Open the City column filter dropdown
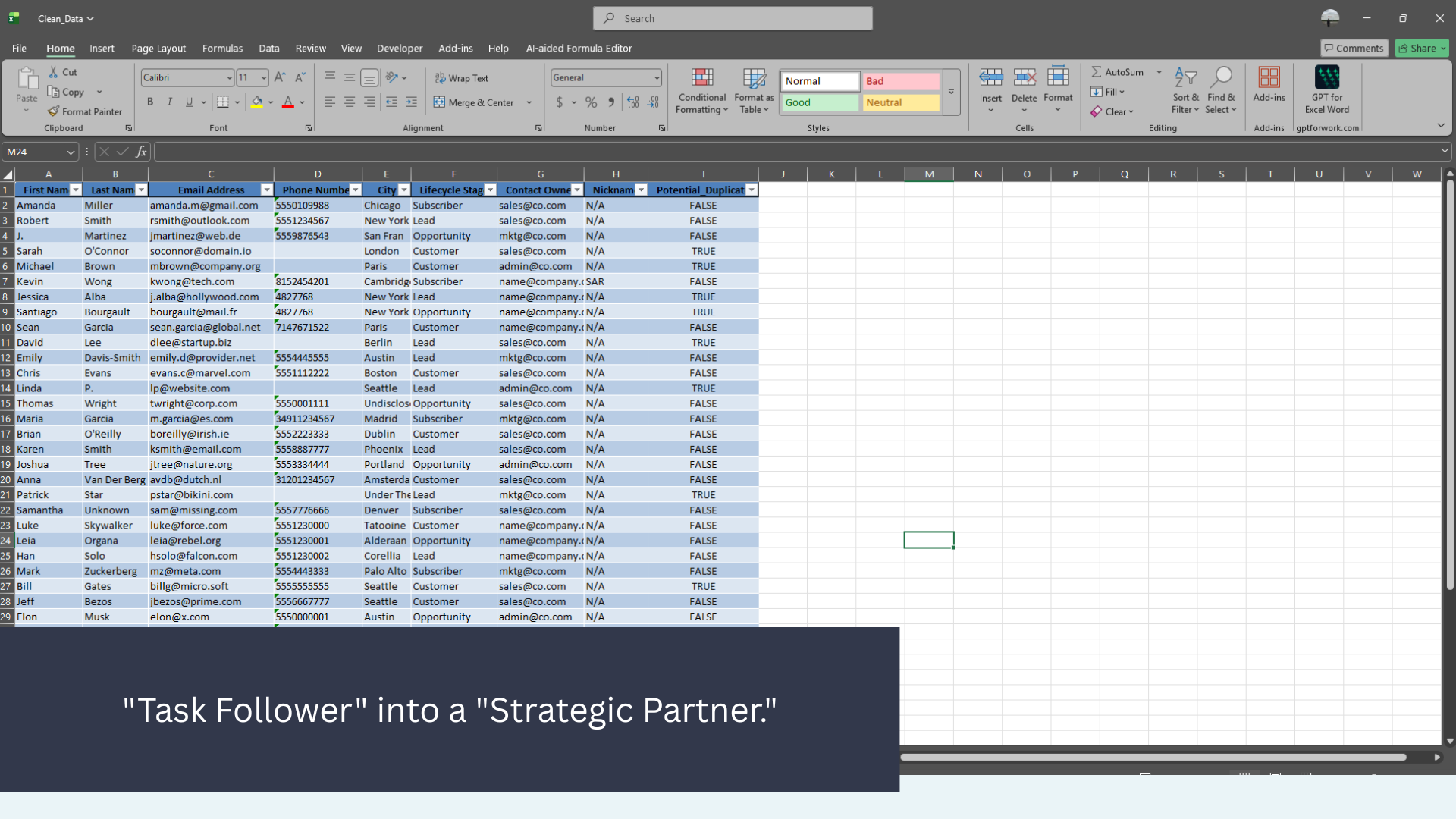 [x=404, y=190]
